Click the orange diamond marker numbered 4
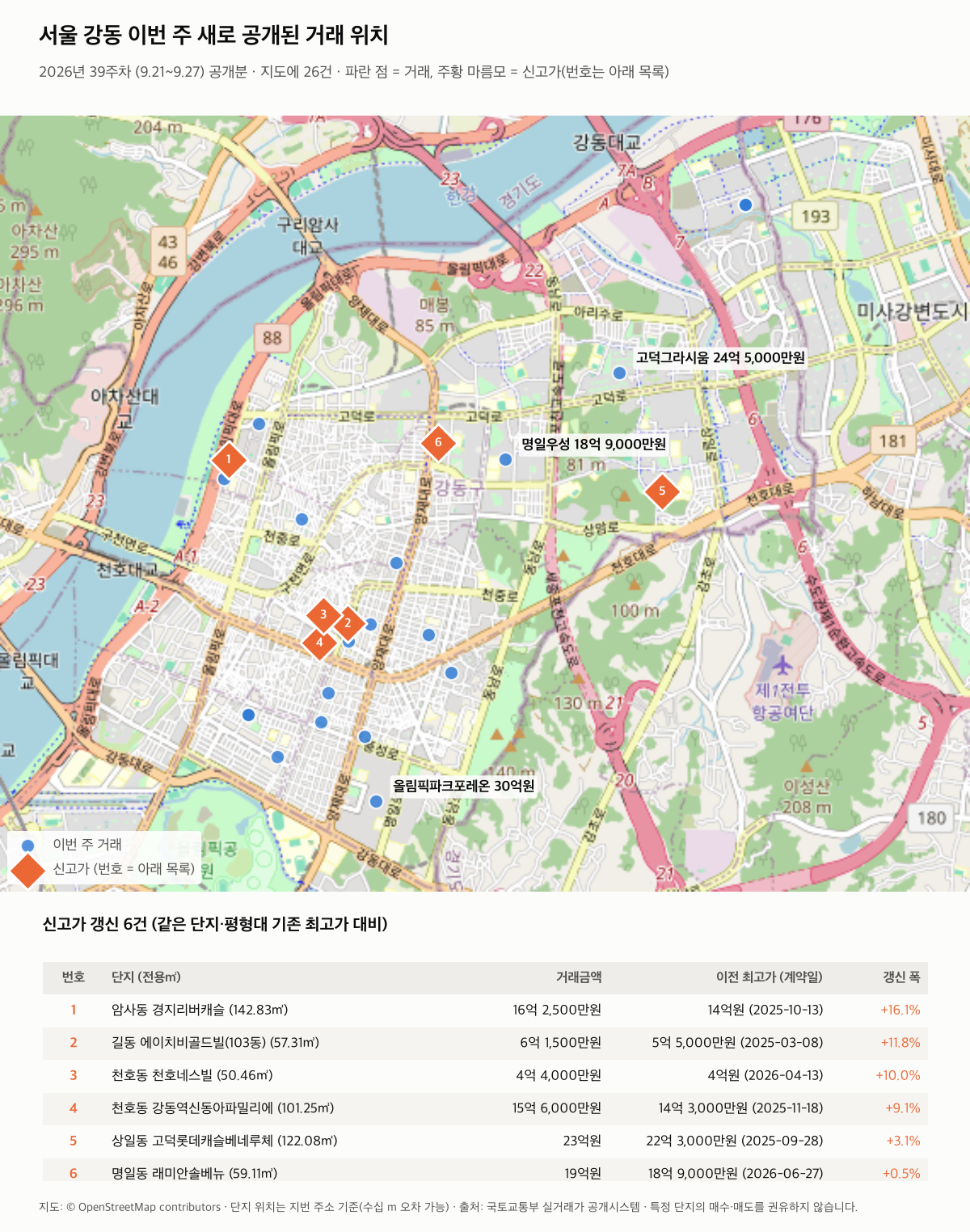The image size is (970, 1232). tap(319, 643)
